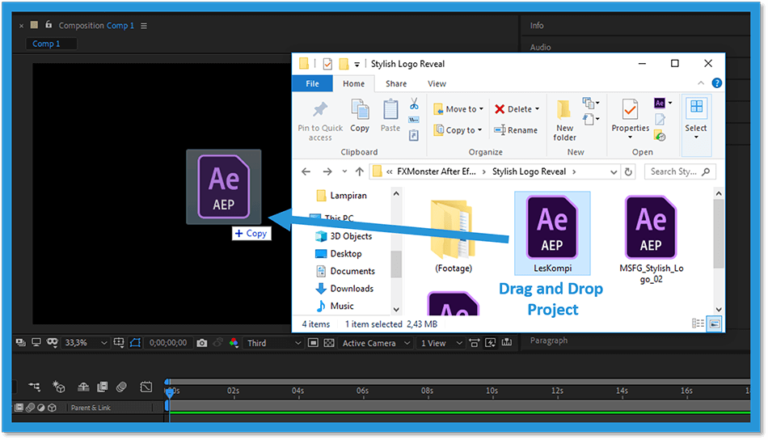Open the Paragraph panel header

[549, 340]
